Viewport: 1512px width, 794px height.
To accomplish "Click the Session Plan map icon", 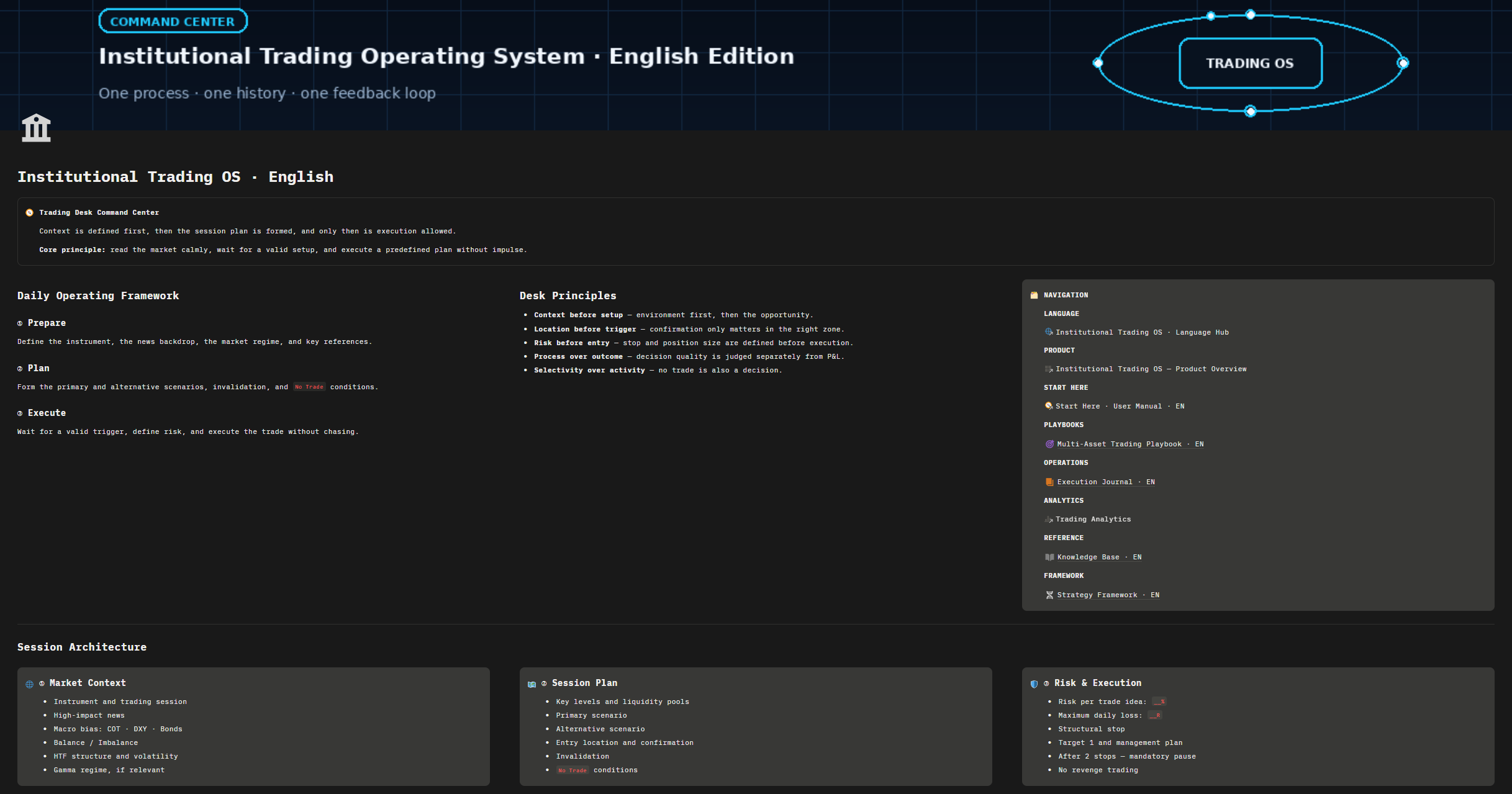I will click(532, 684).
